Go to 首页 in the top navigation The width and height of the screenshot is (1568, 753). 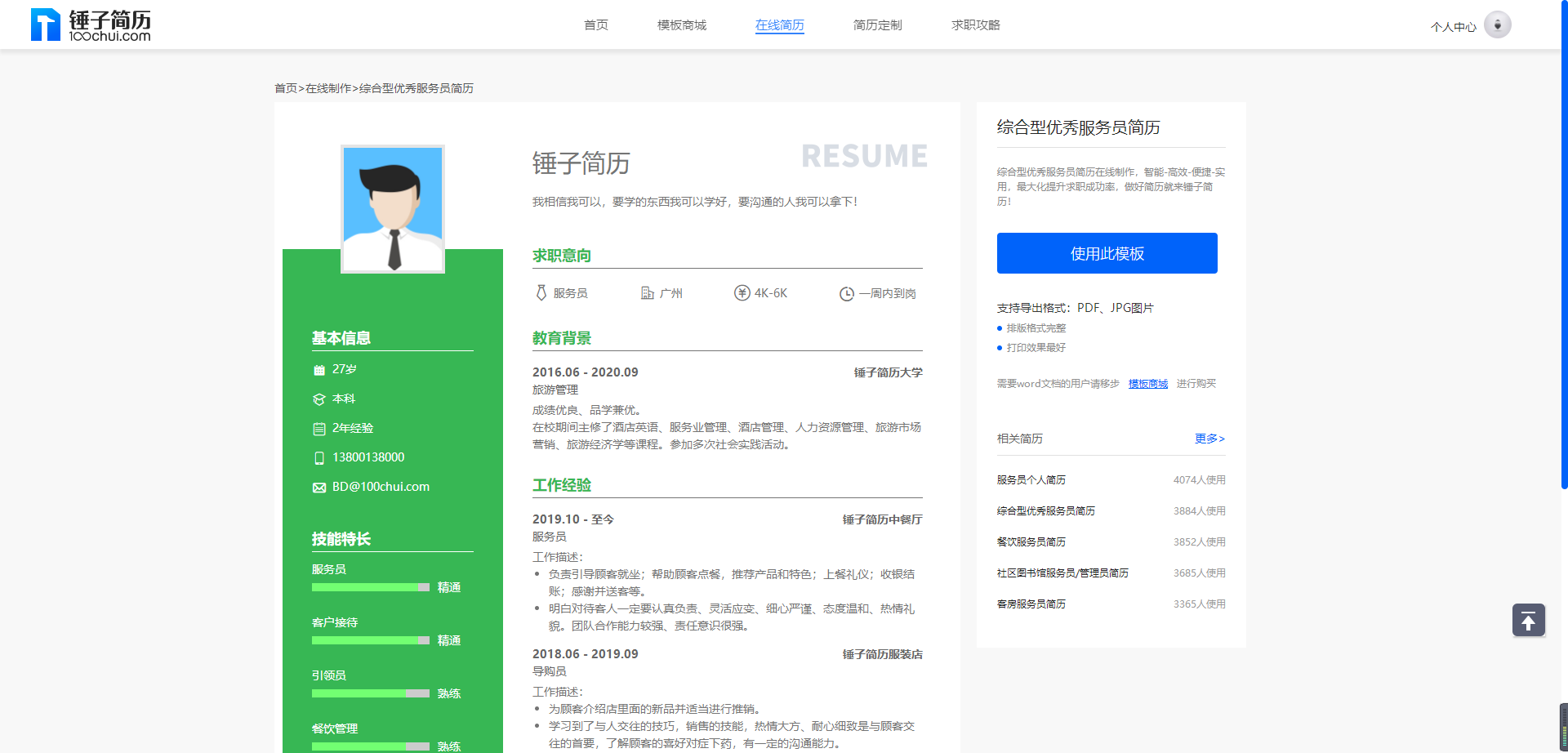pos(596,25)
